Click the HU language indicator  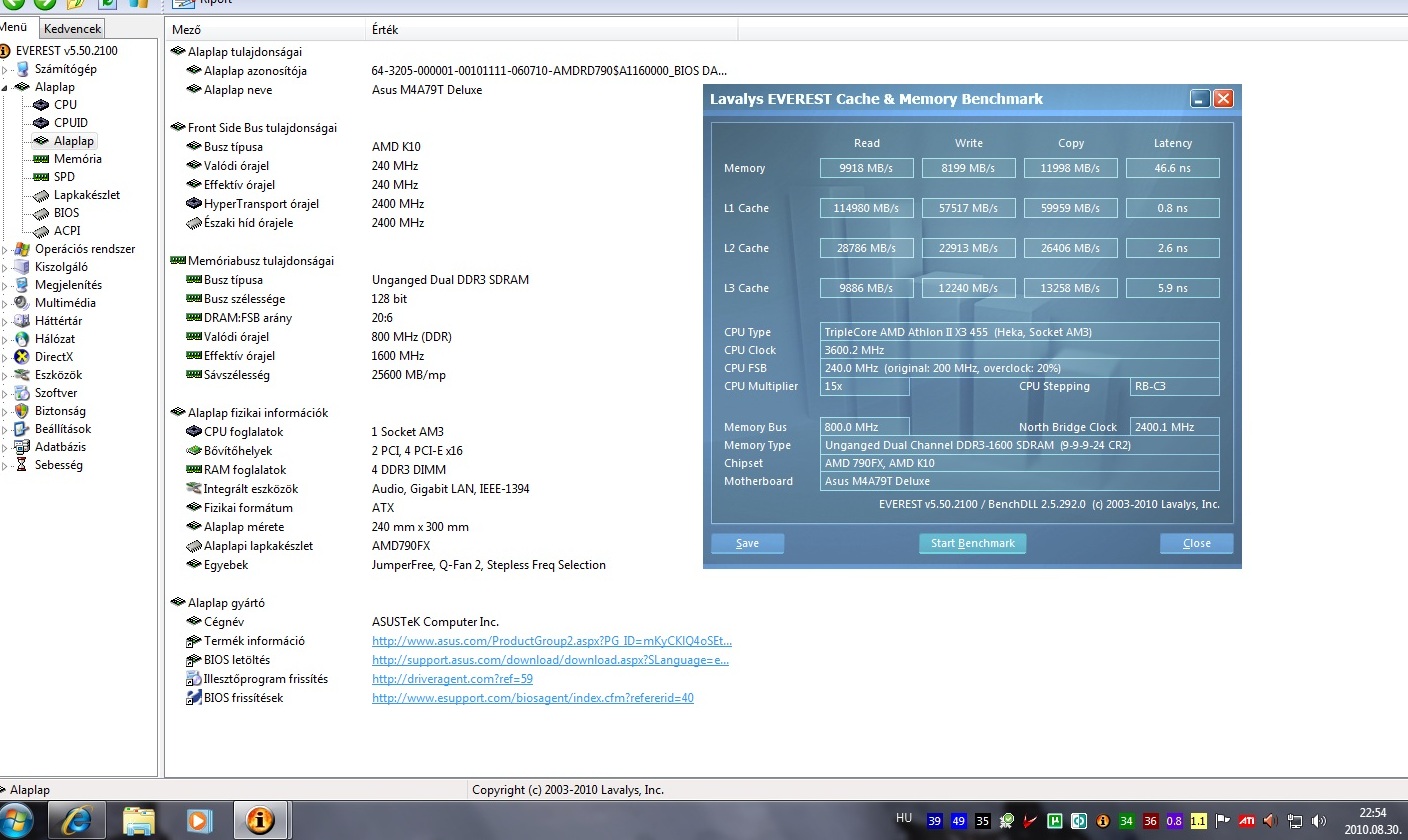click(x=904, y=818)
